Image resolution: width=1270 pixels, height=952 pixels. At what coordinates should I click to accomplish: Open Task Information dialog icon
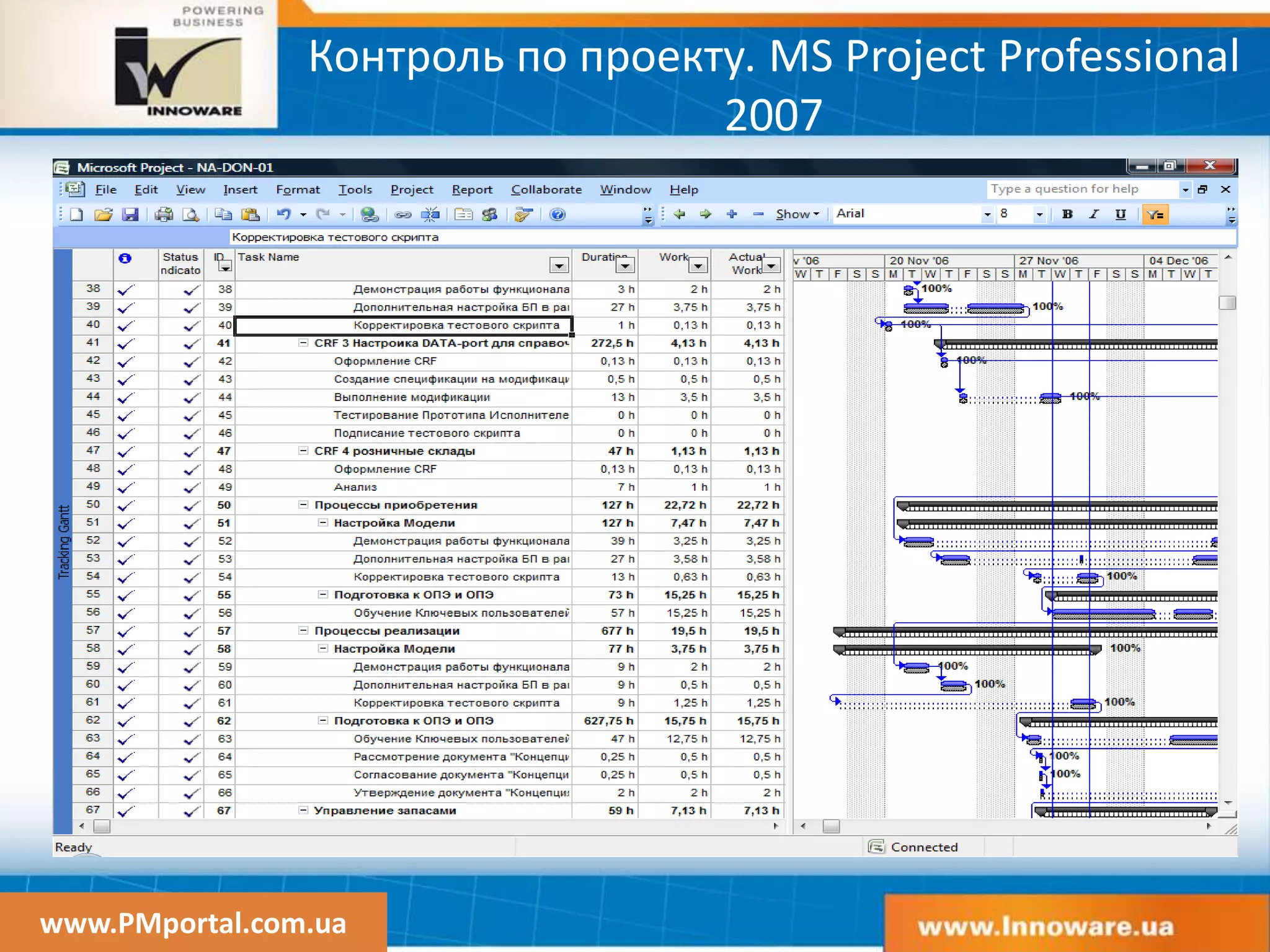463,214
